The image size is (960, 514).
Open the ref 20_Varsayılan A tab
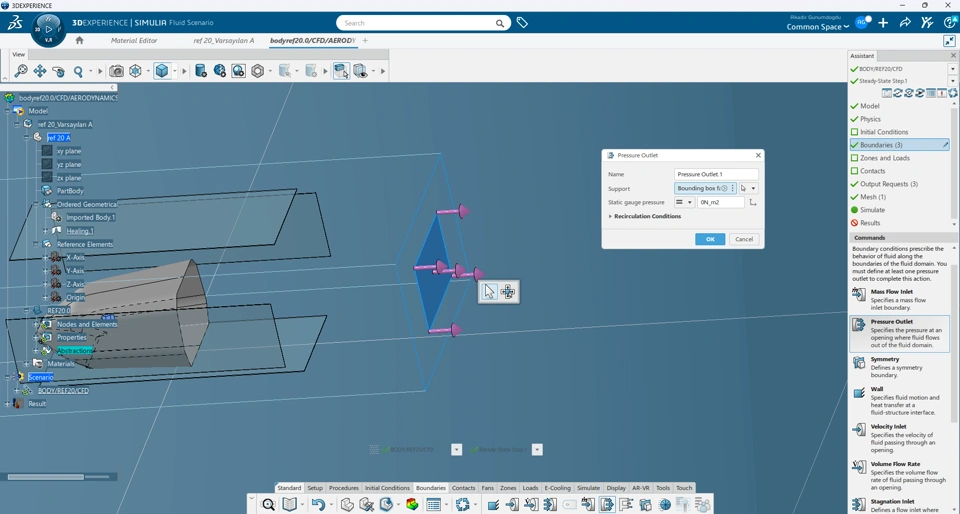pos(223,40)
